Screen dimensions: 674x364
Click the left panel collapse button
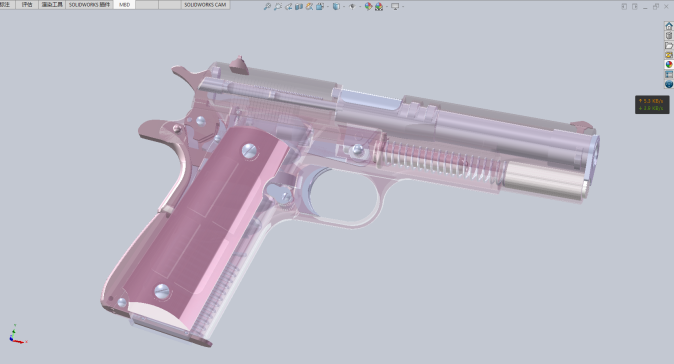624,6
